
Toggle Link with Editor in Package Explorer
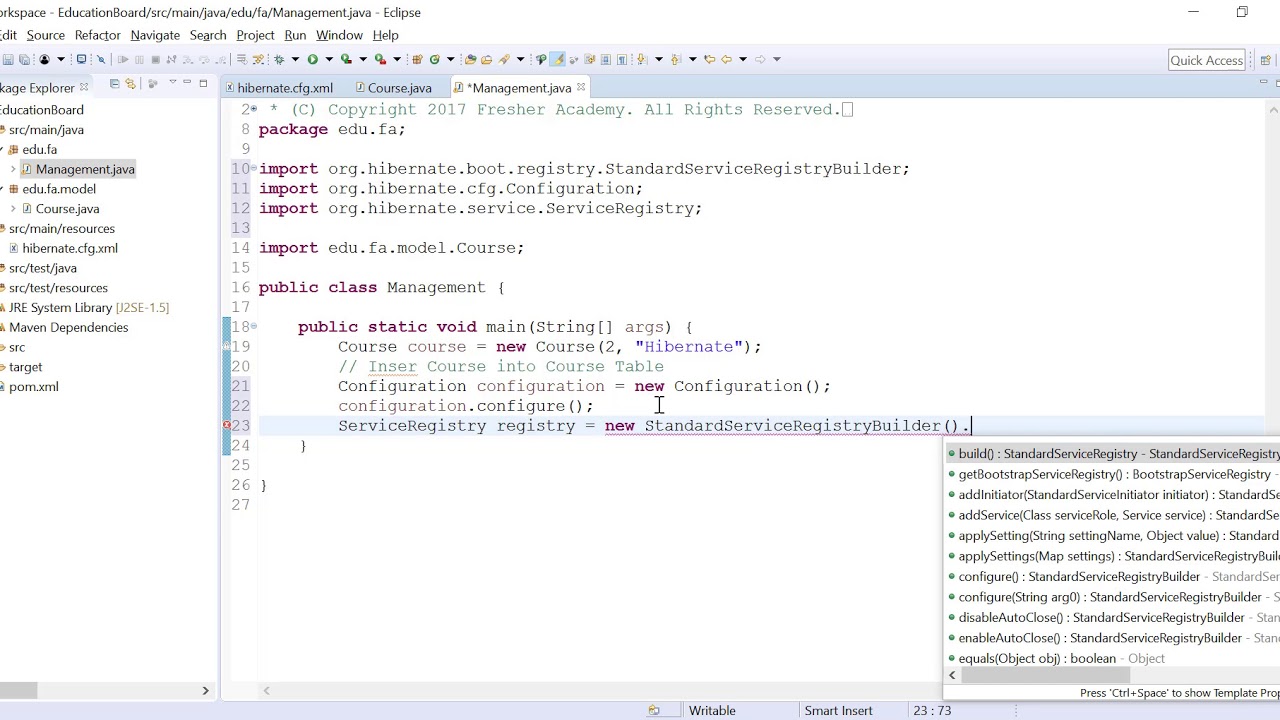130,84
